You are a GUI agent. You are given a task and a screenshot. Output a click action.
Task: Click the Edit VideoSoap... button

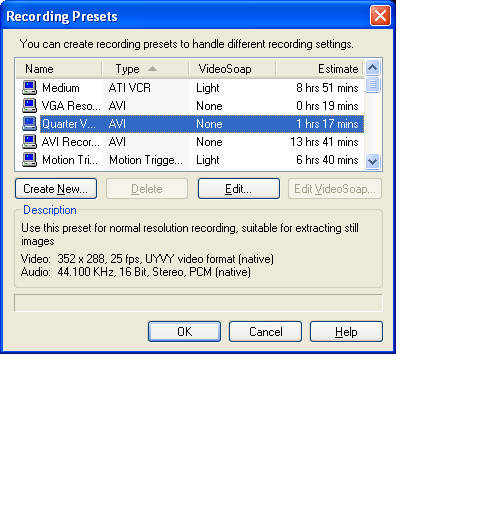[335, 189]
